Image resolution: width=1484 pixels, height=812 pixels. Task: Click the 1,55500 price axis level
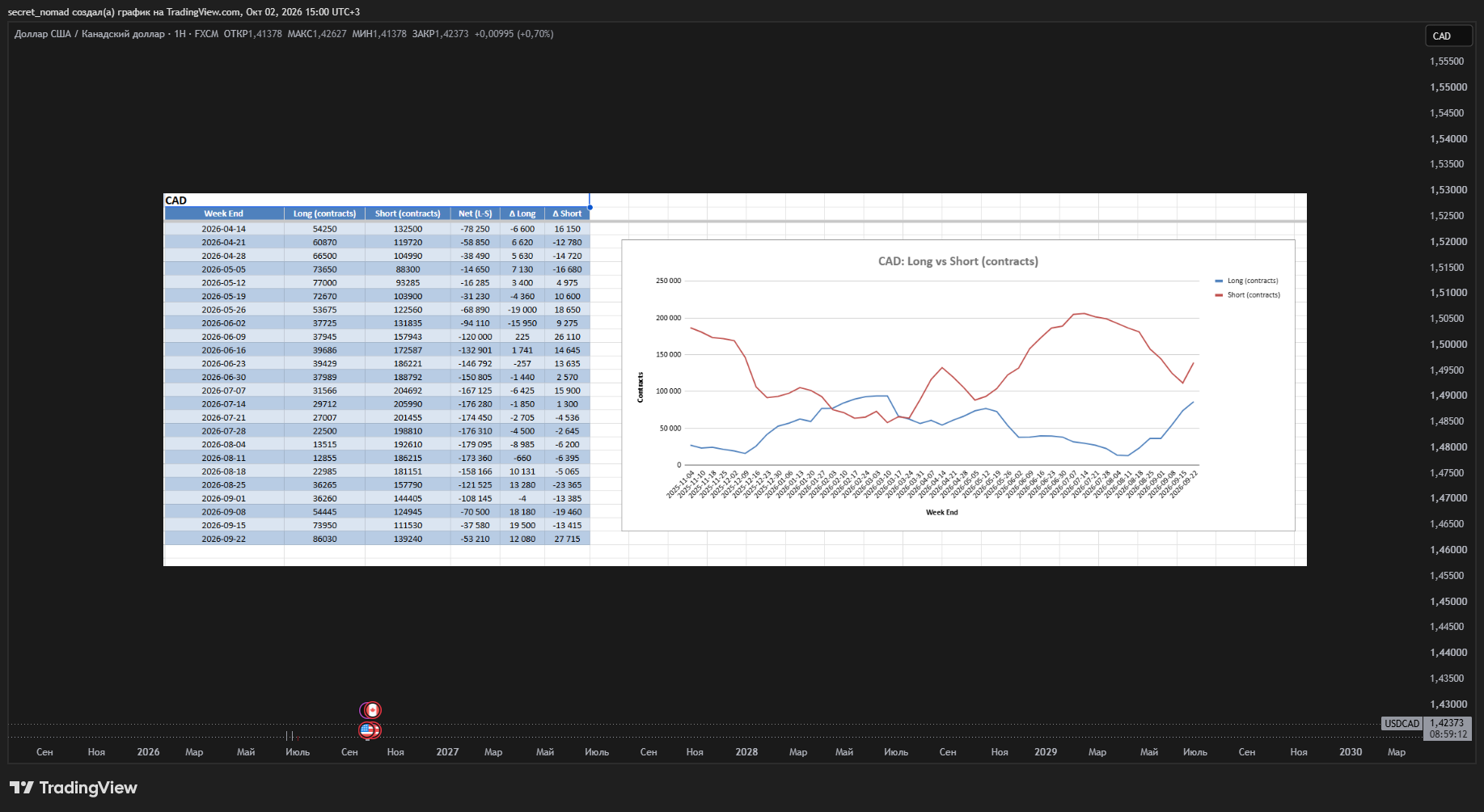[1447, 61]
